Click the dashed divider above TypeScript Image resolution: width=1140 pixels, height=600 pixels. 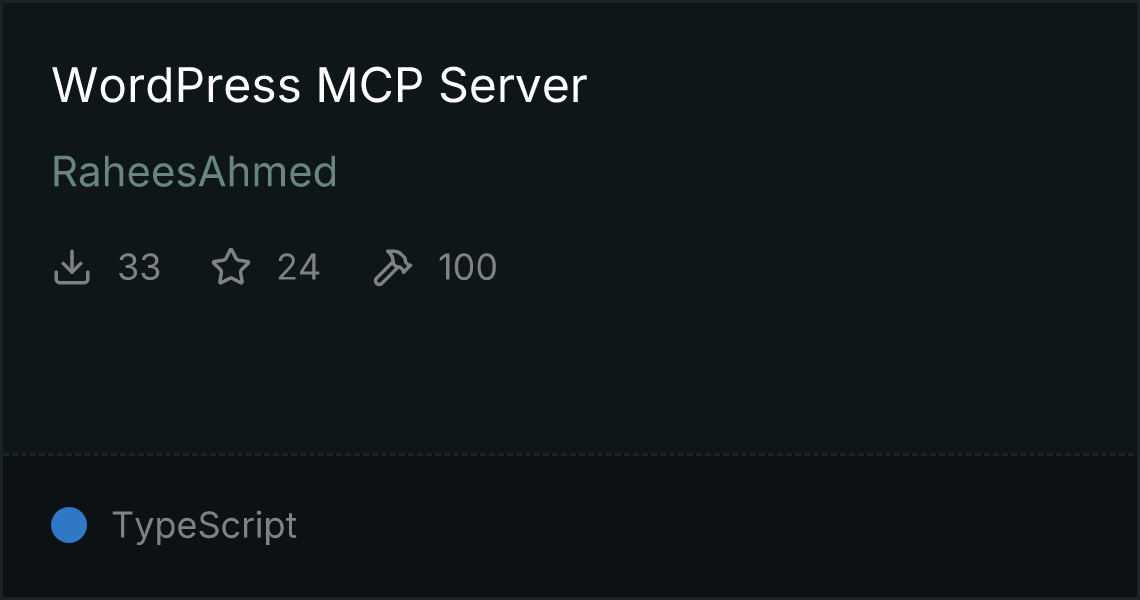pos(570,455)
